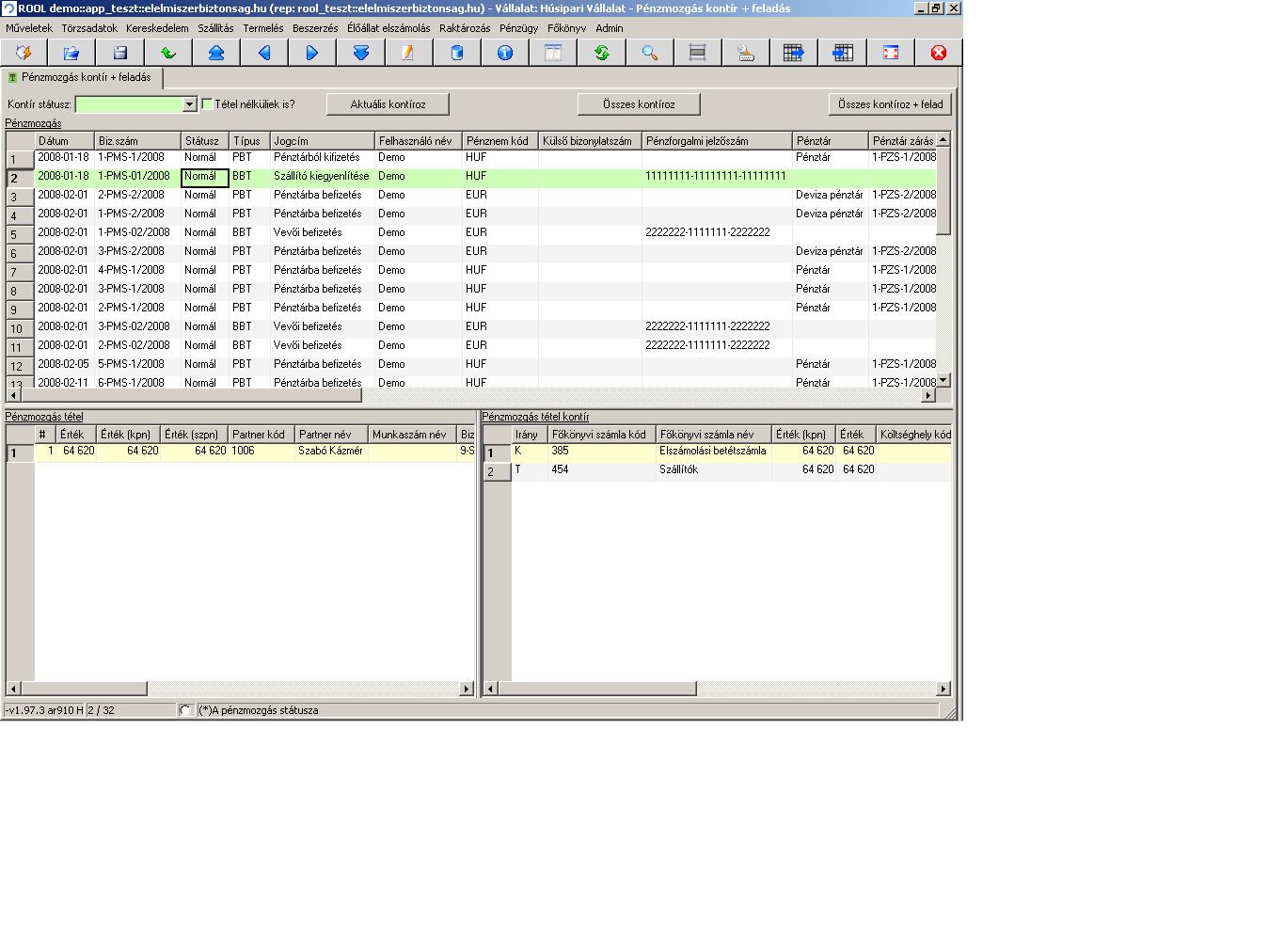1268x952 pixels.
Task: Click the green refresh arrows toolbar icon
Action: point(601,53)
